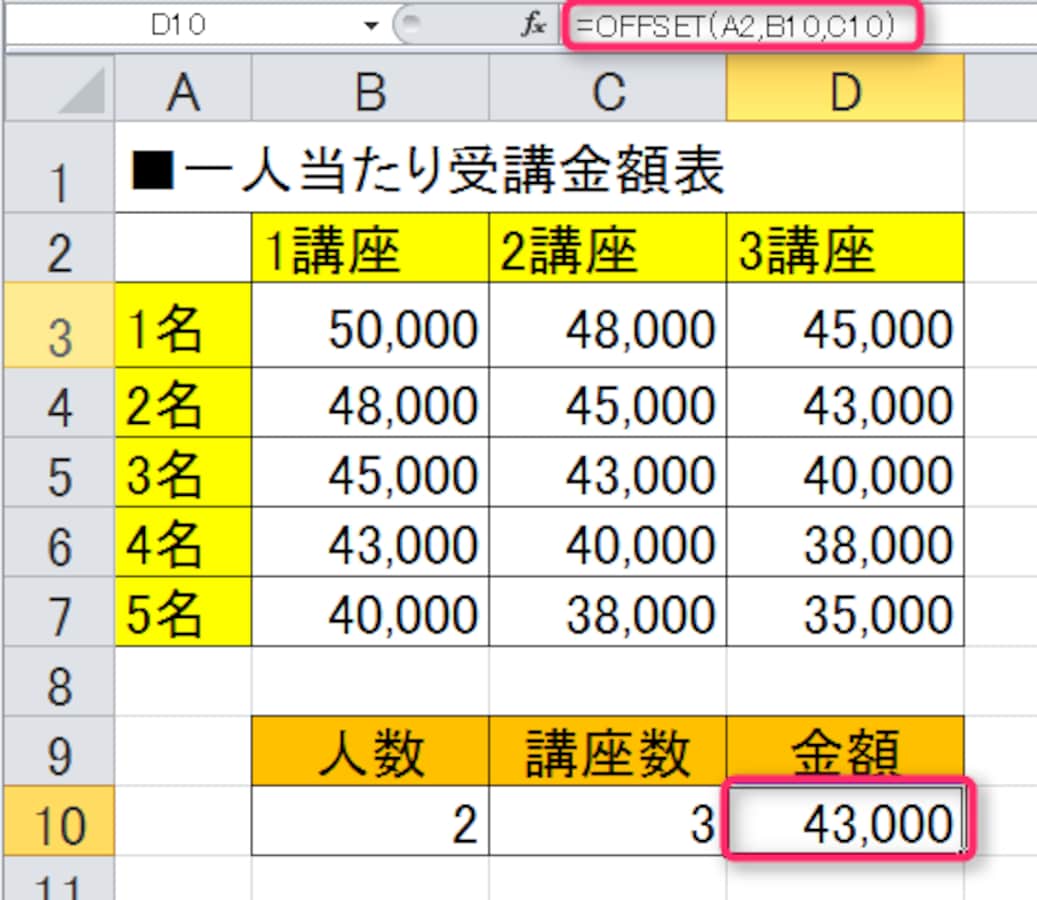Click the 講座数 header cell
The height and width of the screenshot is (900, 1037).
pos(608,751)
